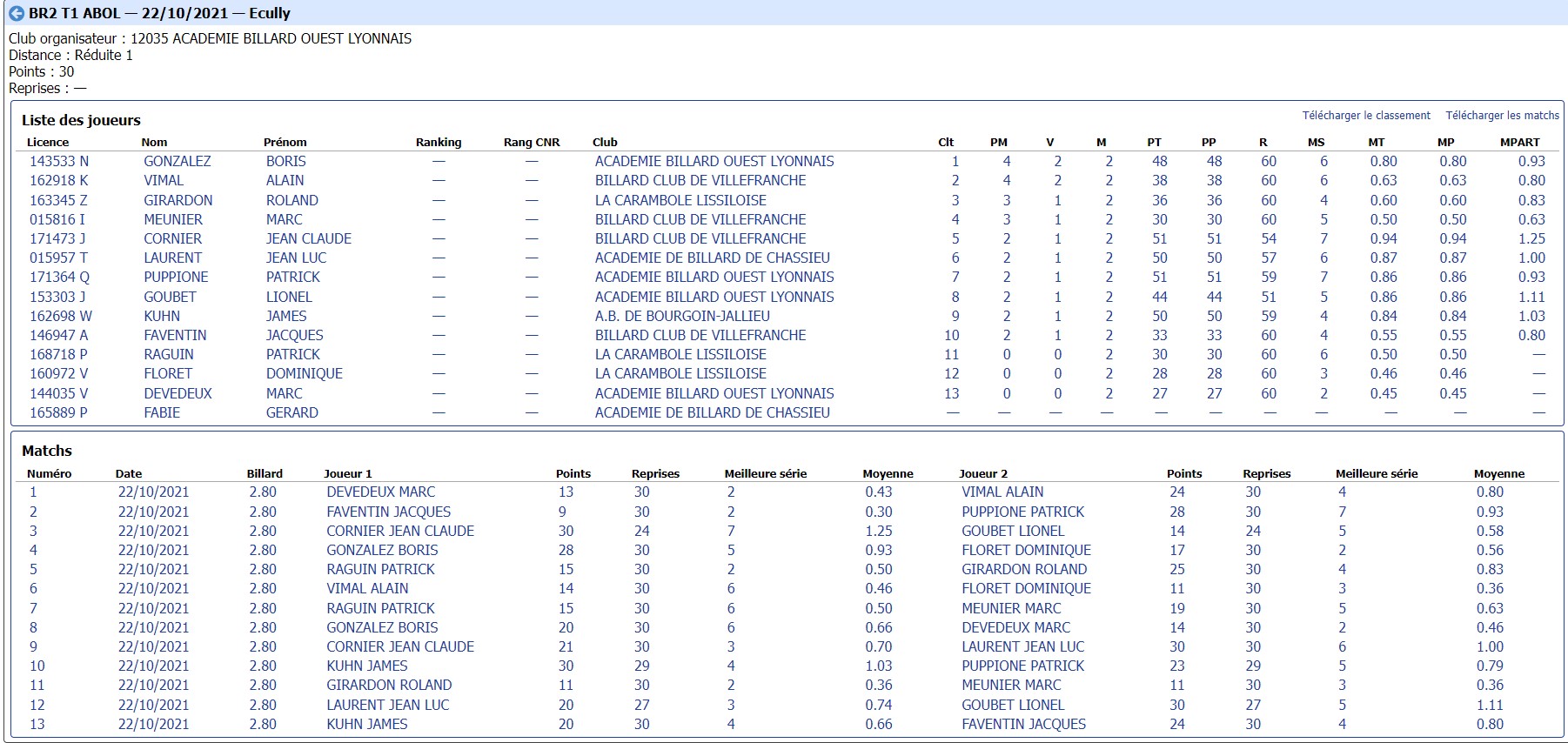
Task: Click FLORET in the Nom column
Action: click(168, 373)
